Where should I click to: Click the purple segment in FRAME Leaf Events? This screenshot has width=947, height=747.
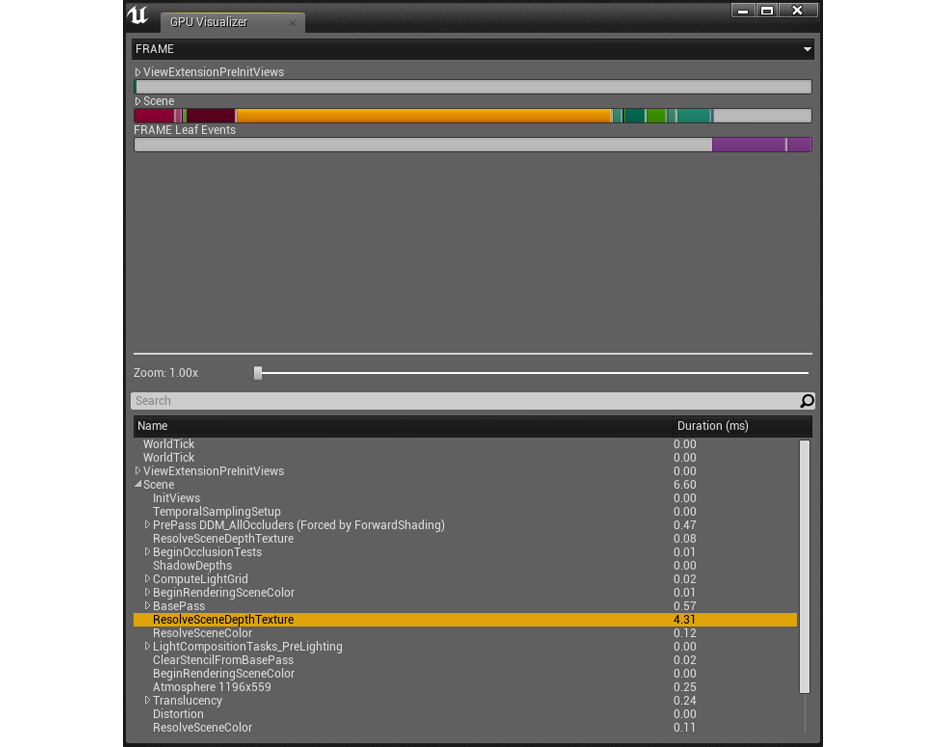pos(748,145)
